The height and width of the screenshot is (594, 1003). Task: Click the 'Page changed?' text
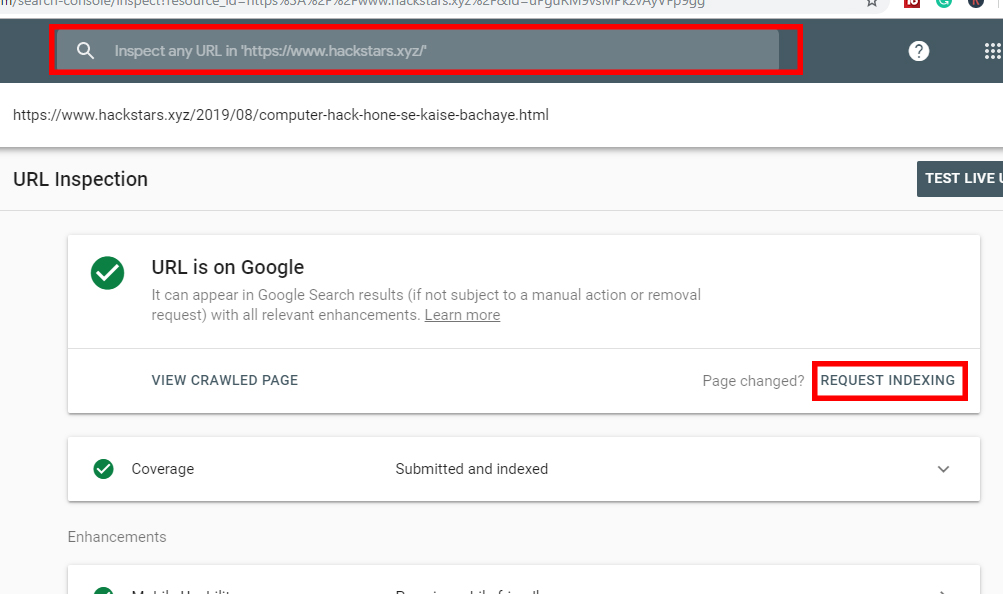(753, 381)
